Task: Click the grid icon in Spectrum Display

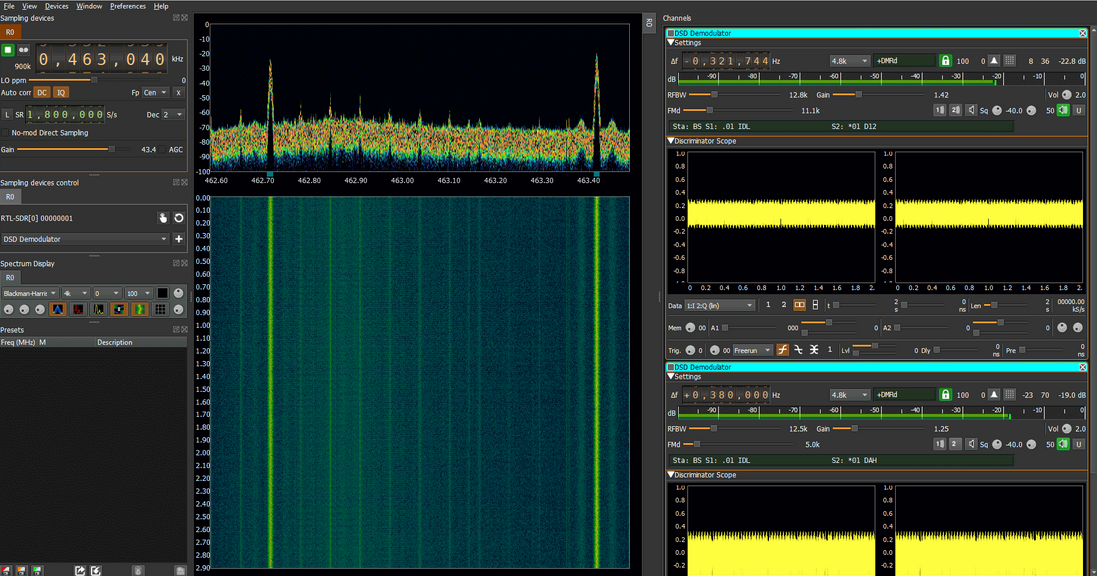Action: click(160, 310)
